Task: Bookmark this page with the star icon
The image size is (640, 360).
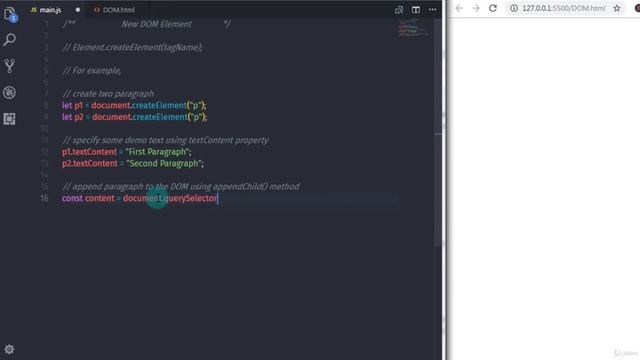Action: tap(617, 8)
